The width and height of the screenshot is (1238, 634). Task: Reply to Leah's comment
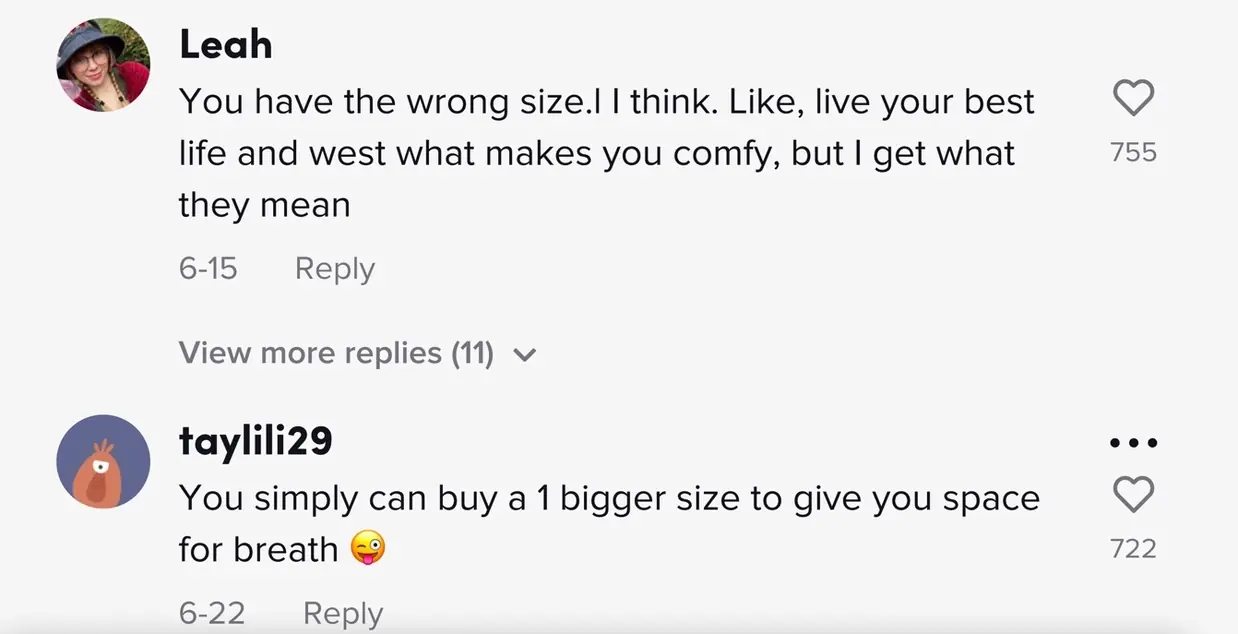(x=334, y=269)
